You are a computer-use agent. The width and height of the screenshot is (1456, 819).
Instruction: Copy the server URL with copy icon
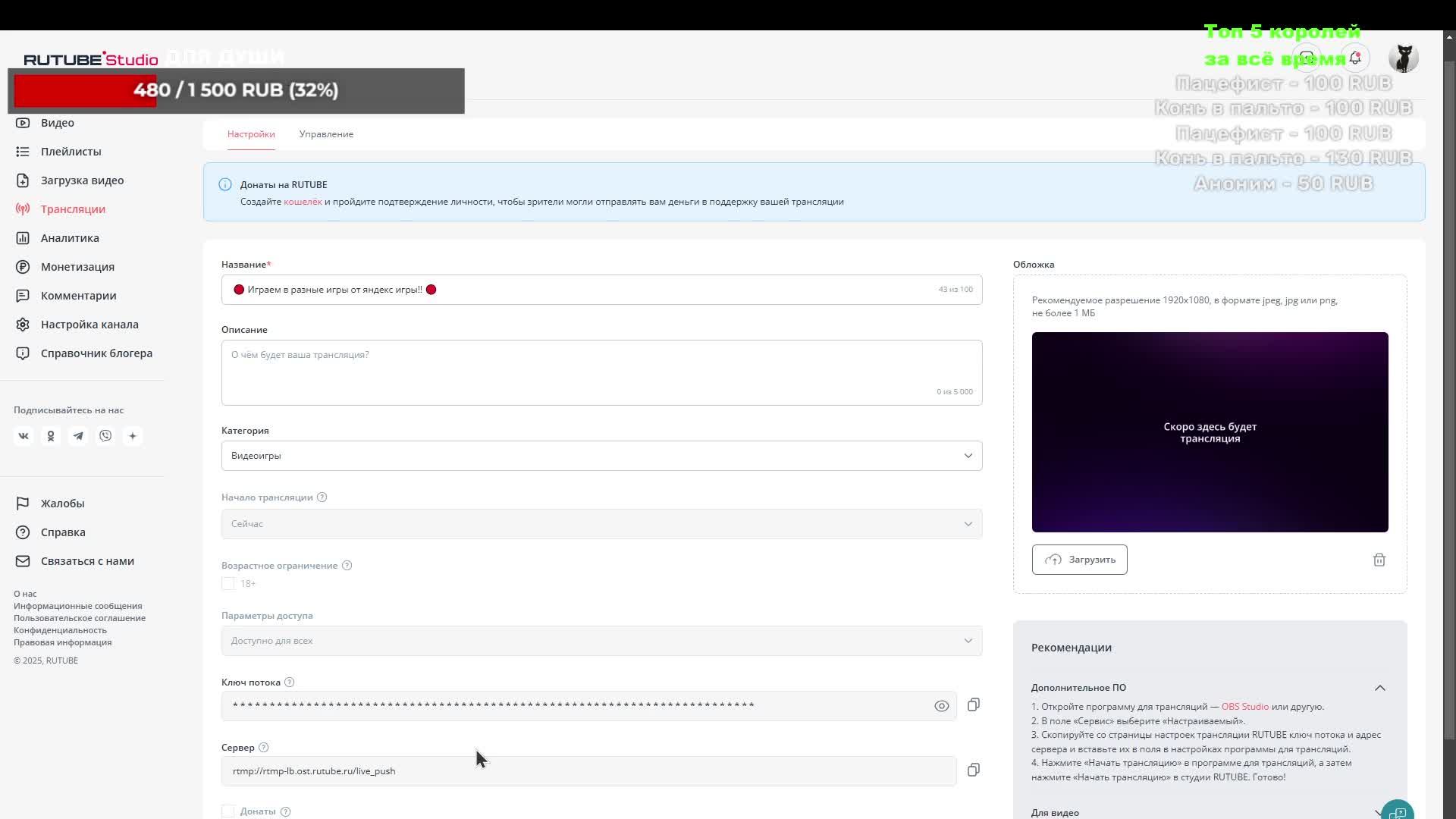(x=974, y=770)
